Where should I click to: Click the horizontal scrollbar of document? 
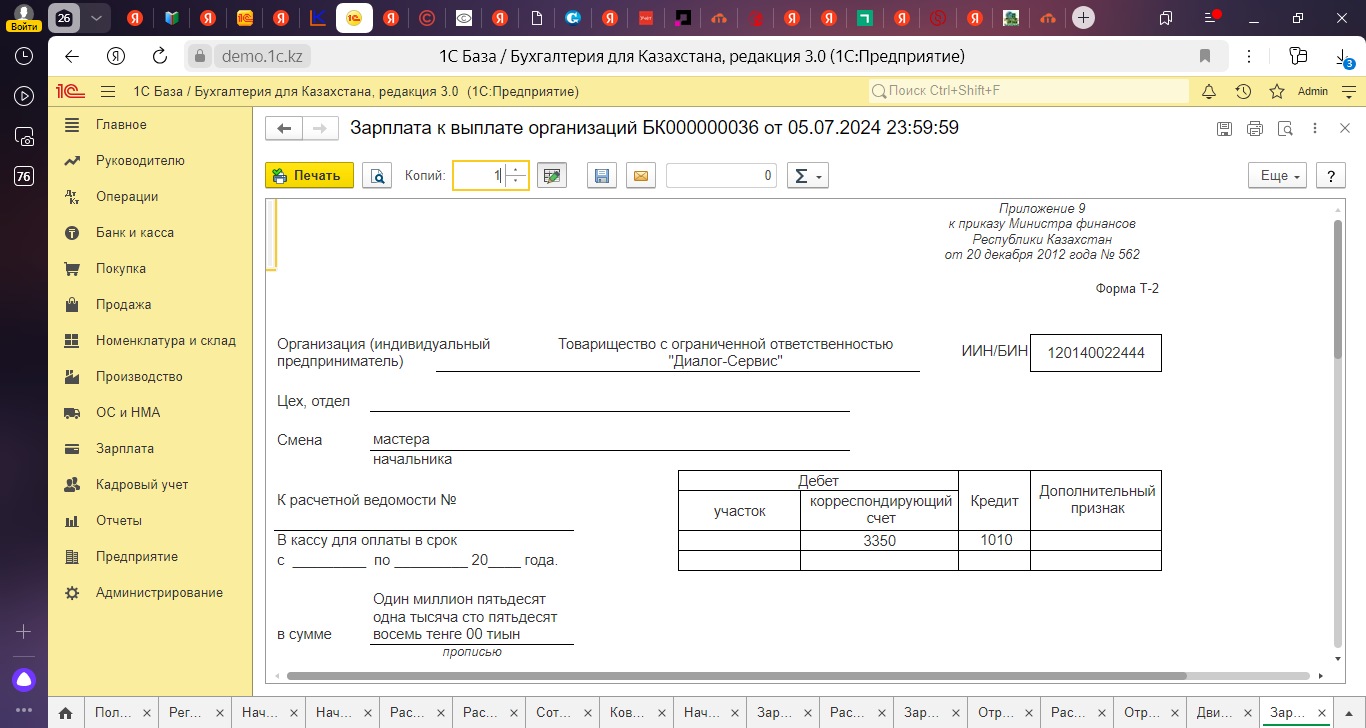coord(735,675)
